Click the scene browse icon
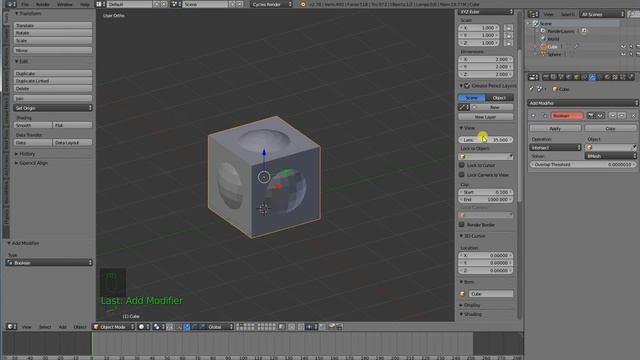The width and height of the screenshot is (640, 360). click(176, 4)
